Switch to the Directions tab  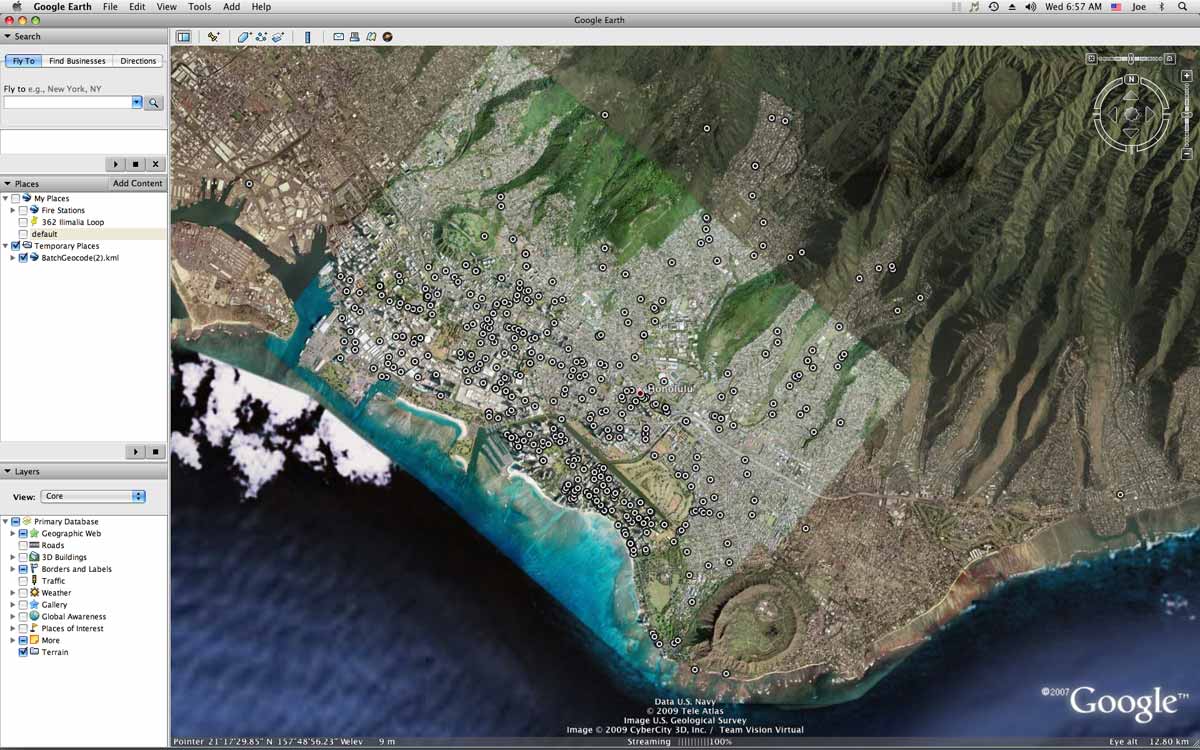point(138,61)
